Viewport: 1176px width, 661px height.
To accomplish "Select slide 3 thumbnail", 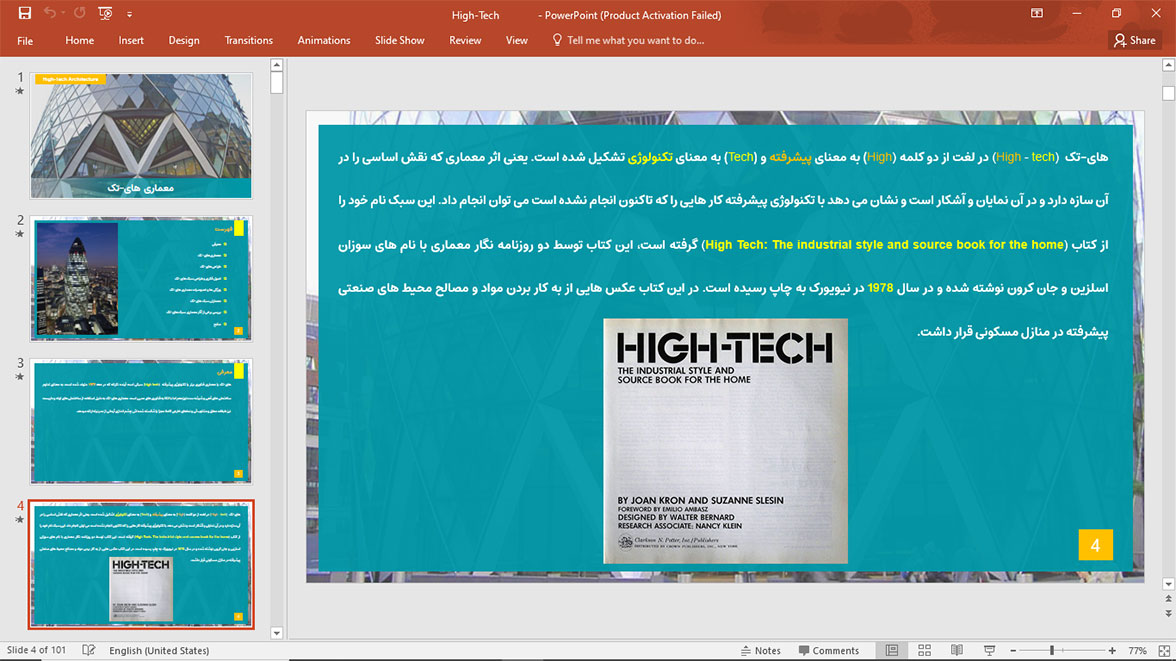I will point(141,422).
